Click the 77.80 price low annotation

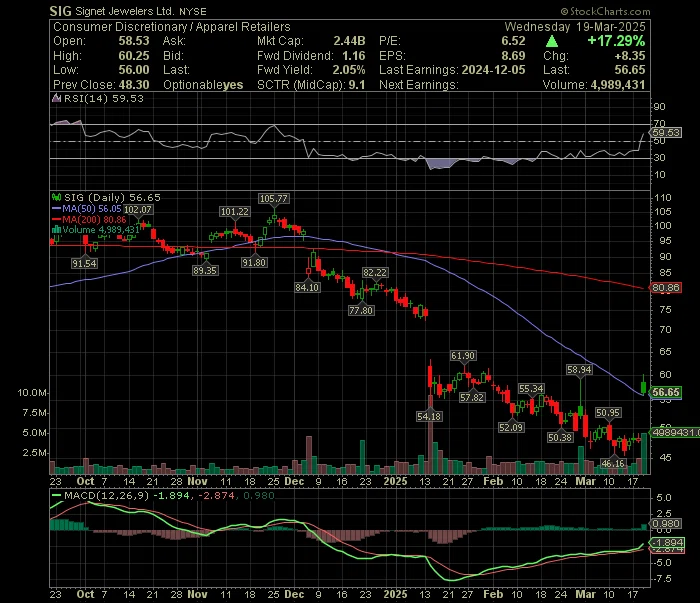pos(361,310)
